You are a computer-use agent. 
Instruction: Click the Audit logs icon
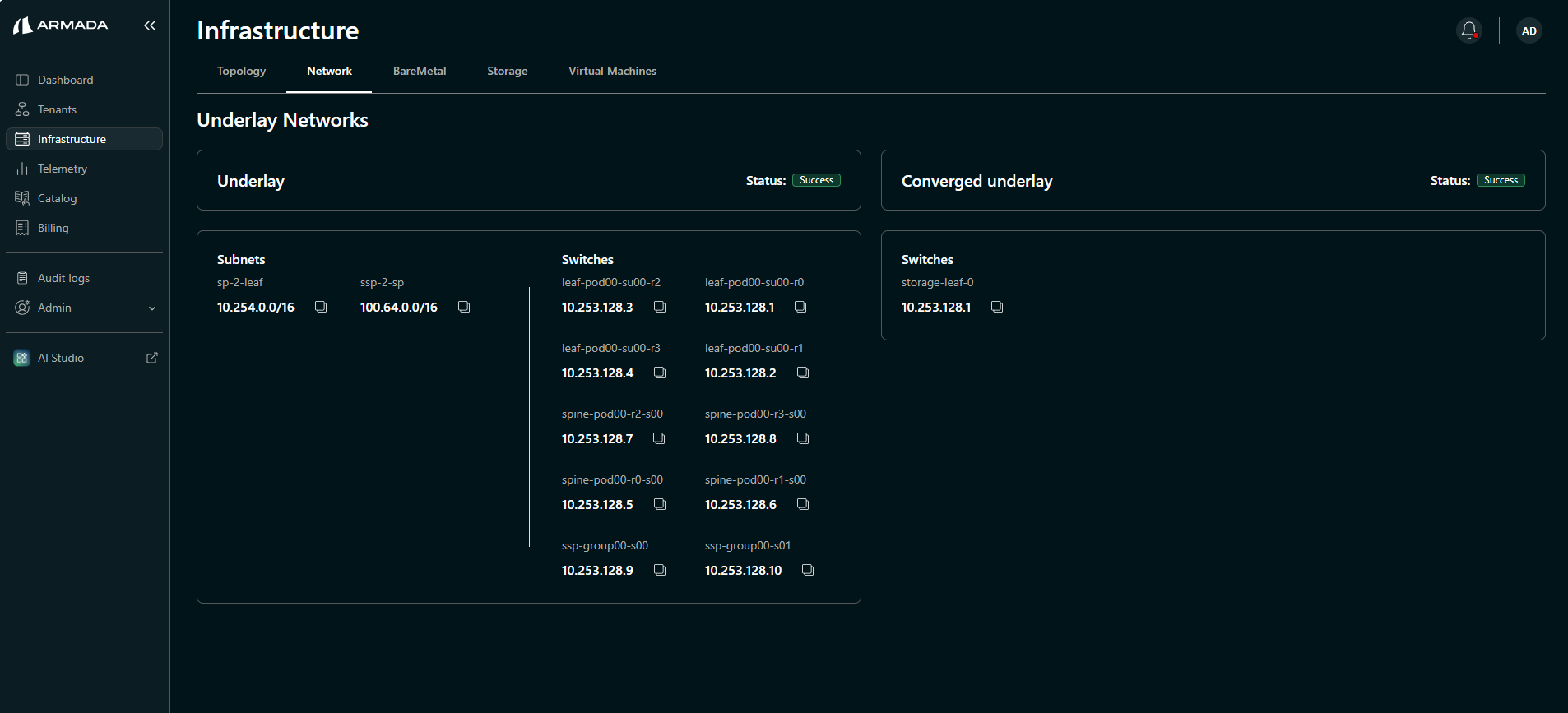[22, 278]
